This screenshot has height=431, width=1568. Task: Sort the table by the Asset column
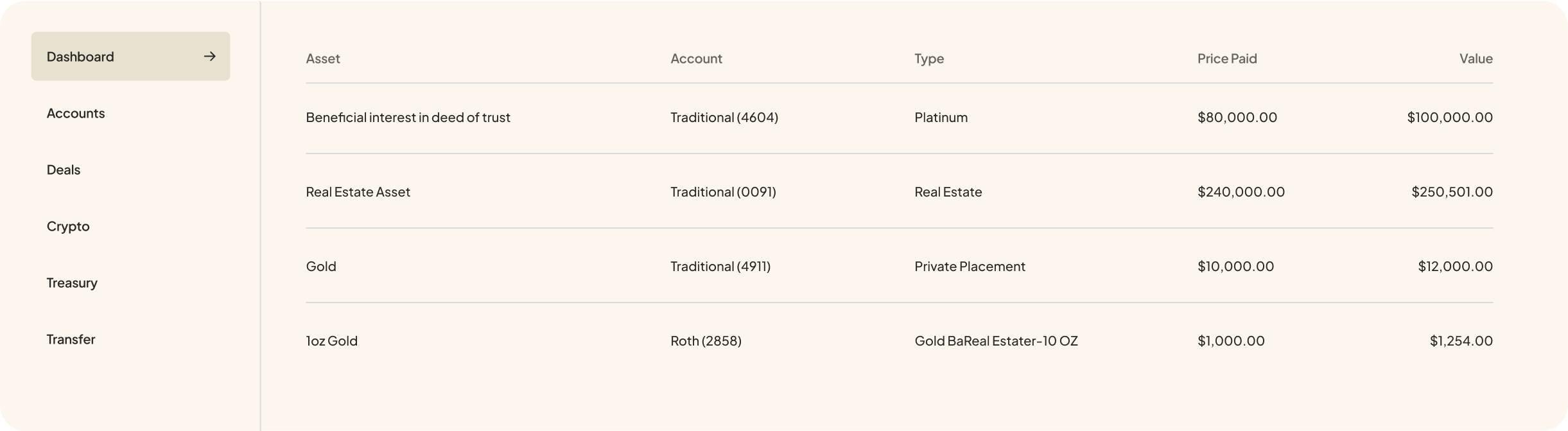(x=323, y=58)
